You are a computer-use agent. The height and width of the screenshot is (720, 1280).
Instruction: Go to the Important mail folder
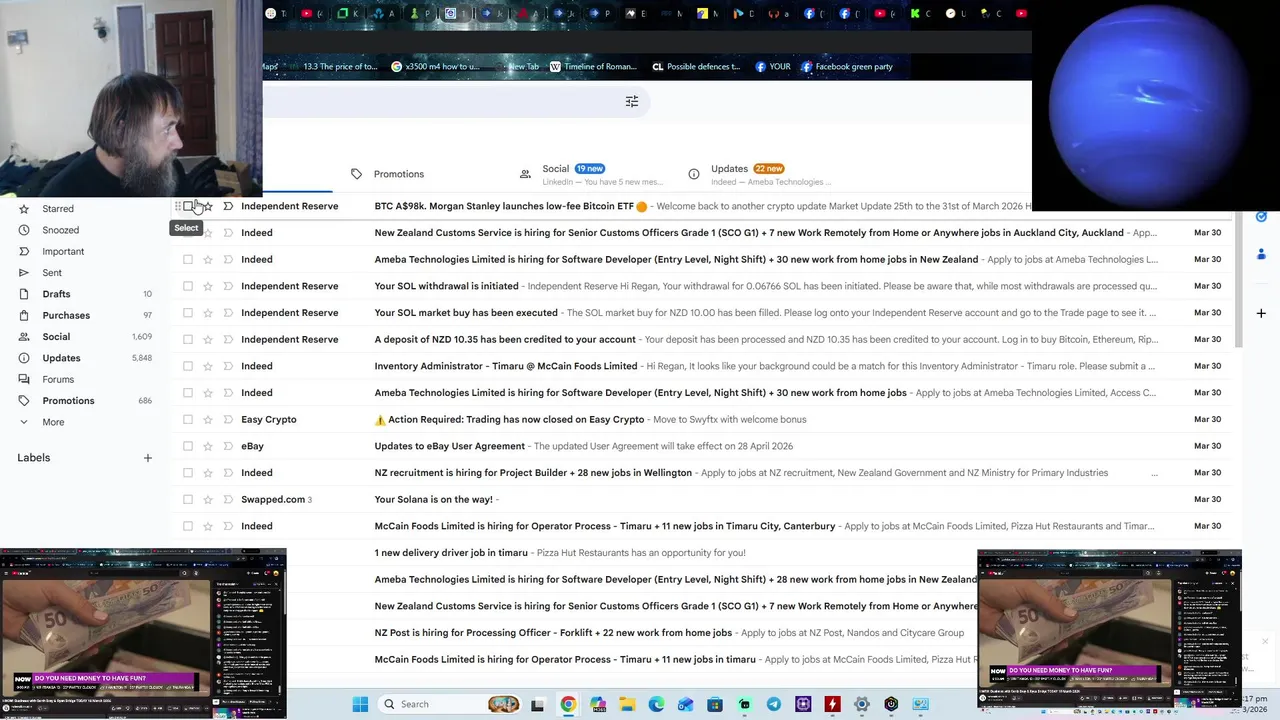(x=63, y=252)
